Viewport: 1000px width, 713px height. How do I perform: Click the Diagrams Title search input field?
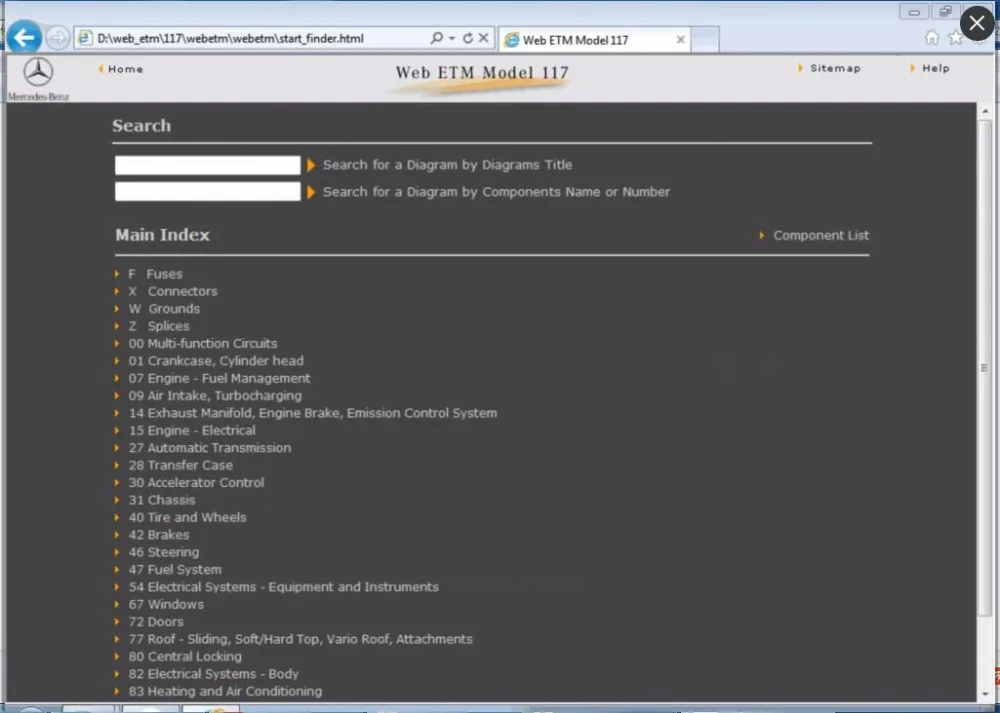[207, 165]
